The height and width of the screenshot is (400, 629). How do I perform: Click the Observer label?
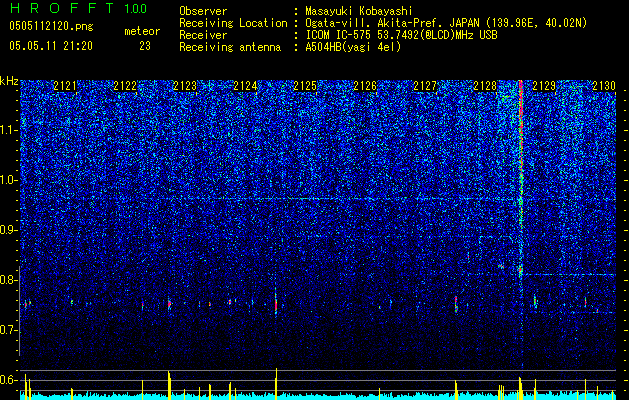203,11
